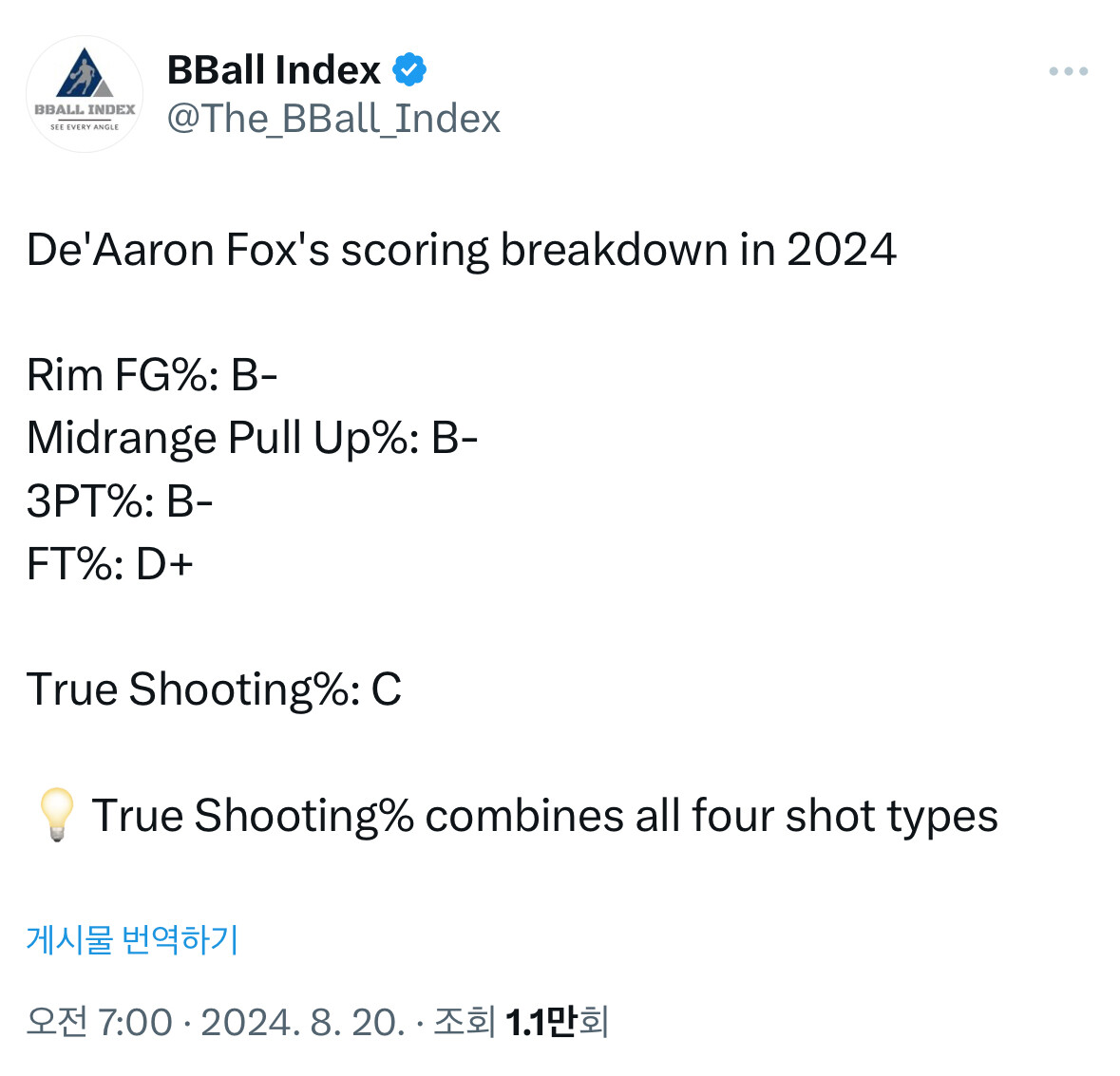This screenshot has height=1076, width=1120.
Task: Click the 3PT%: B- grade line
Action: coord(120,500)
